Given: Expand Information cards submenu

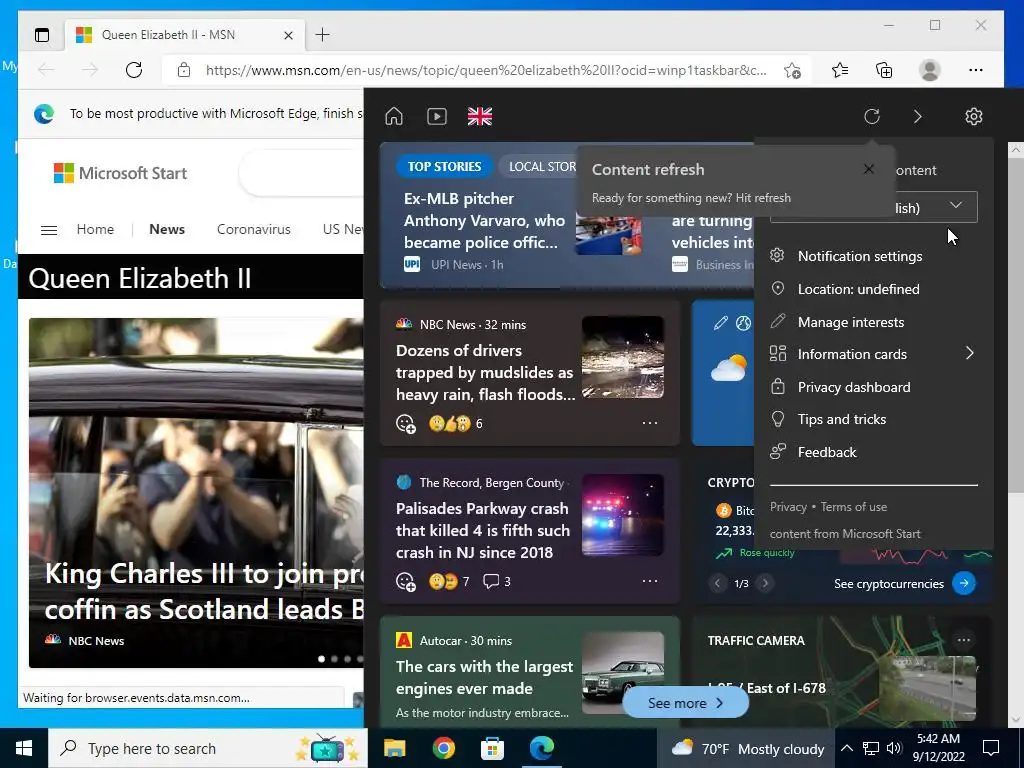Looking at the screenshot, I should tap(873, 354).
